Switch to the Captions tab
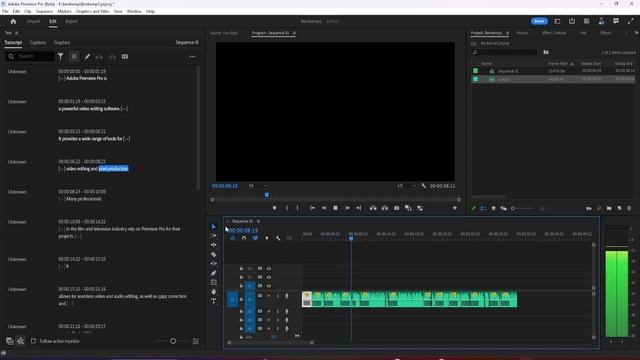 [x=38, y=42]
